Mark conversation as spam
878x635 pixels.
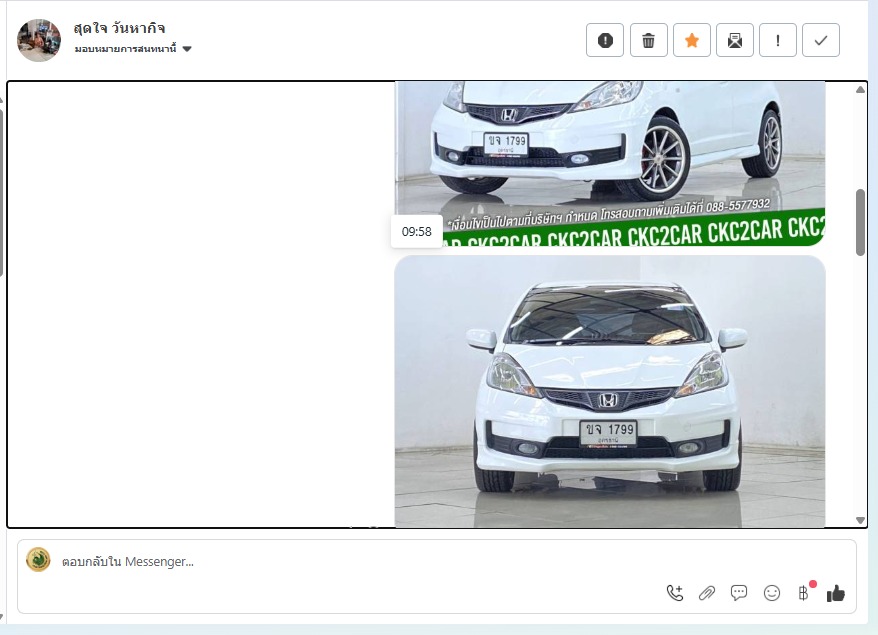coord(605,40)
